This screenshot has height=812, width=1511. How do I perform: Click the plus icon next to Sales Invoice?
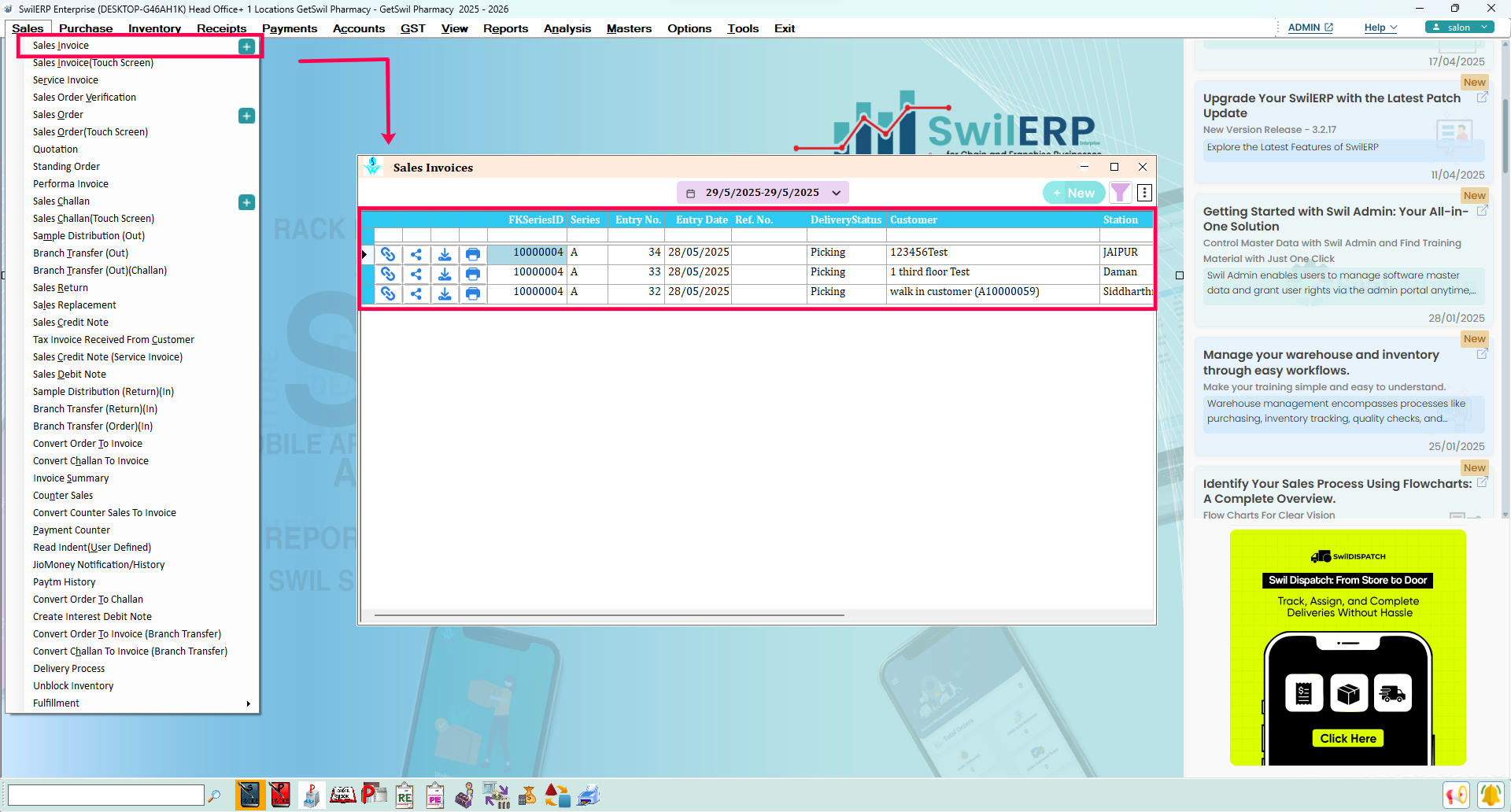pyautogui.click(x=246, y=46)
